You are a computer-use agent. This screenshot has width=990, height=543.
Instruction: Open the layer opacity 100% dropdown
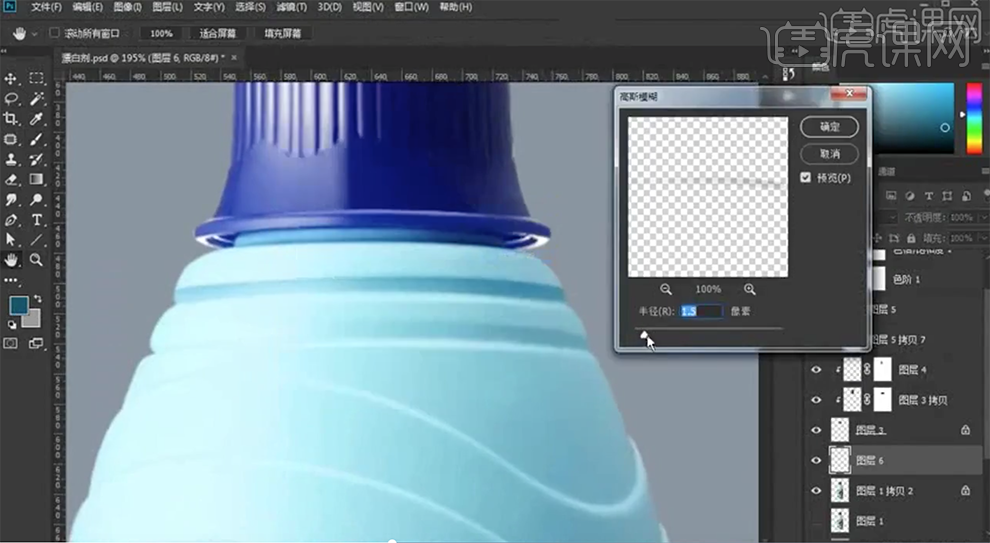coord(960,217)
